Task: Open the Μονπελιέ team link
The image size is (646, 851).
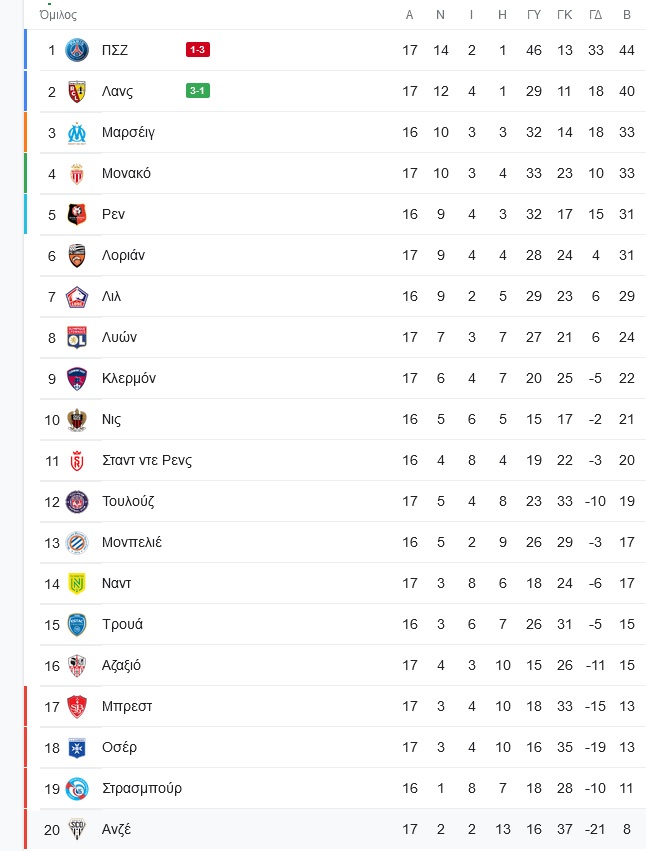Action: (x=132, y=542)
